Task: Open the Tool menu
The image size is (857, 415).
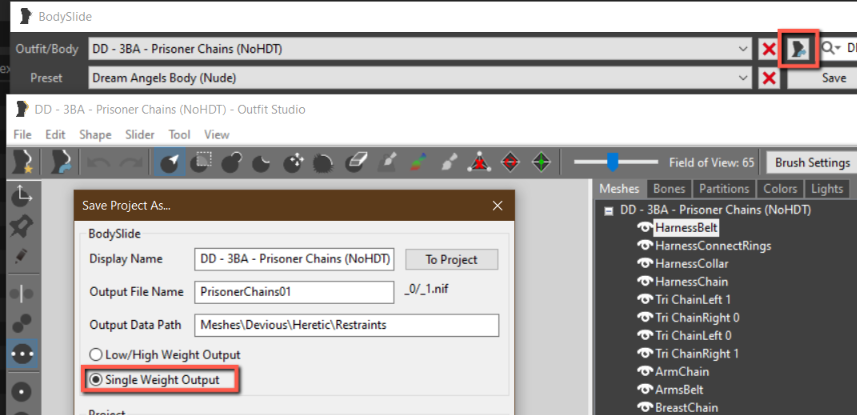Action: click(x=179, y=135)
